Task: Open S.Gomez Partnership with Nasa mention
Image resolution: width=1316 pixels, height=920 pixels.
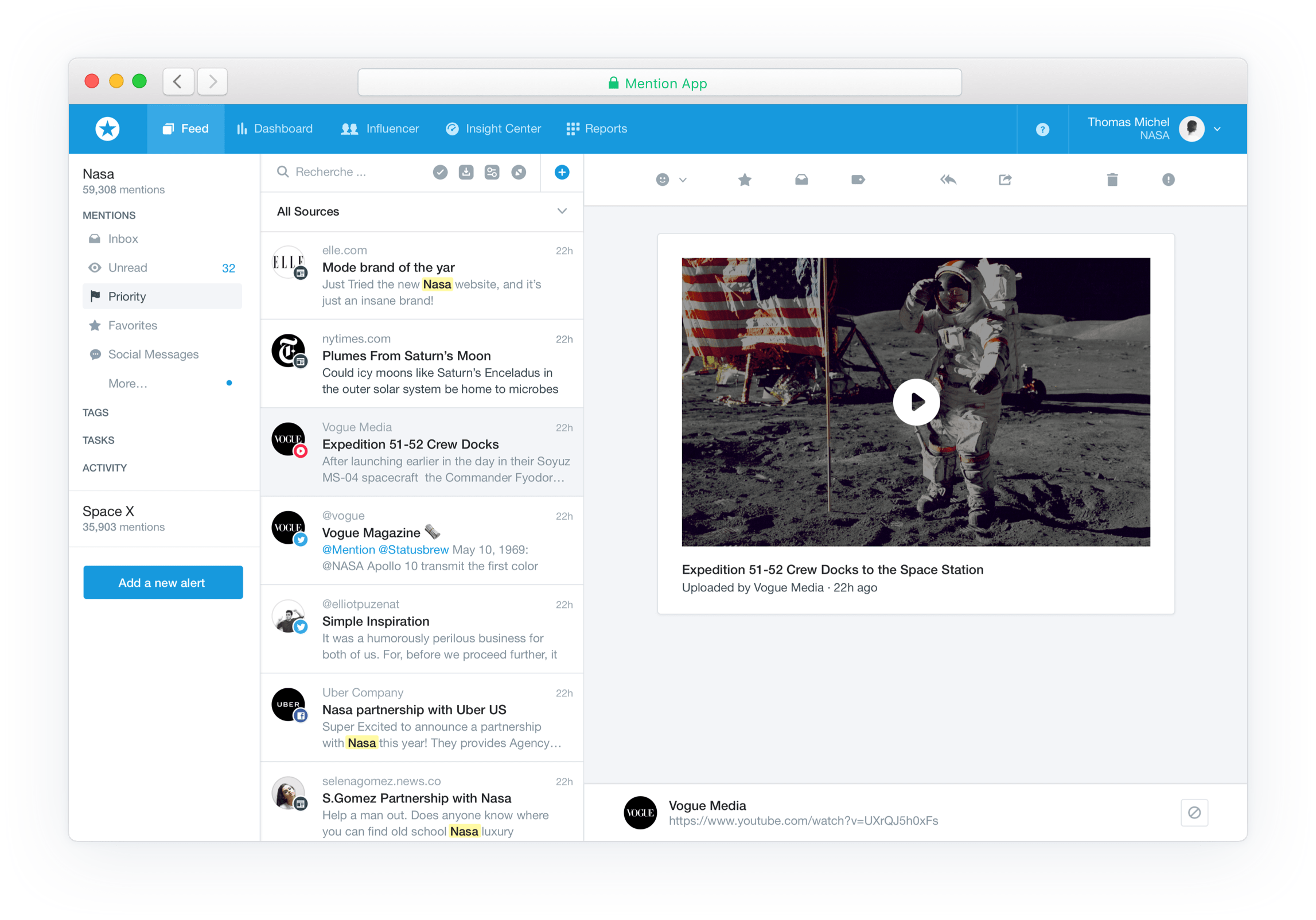Action: 422,803
